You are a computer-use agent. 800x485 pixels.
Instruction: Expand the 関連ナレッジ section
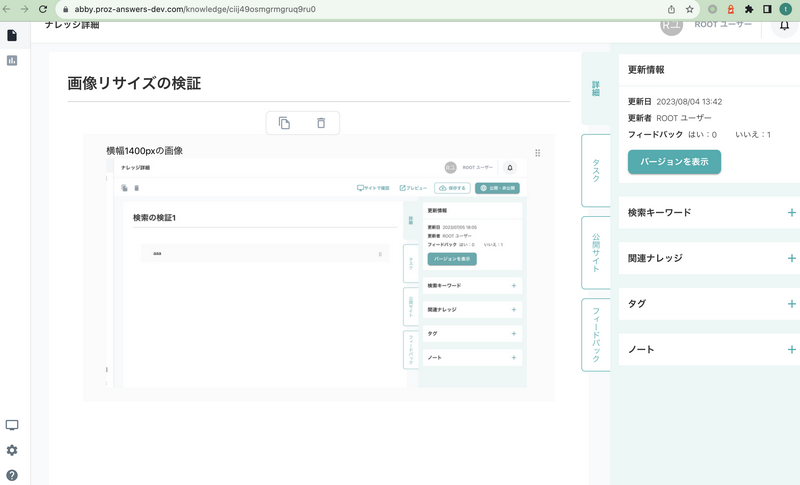791,258
